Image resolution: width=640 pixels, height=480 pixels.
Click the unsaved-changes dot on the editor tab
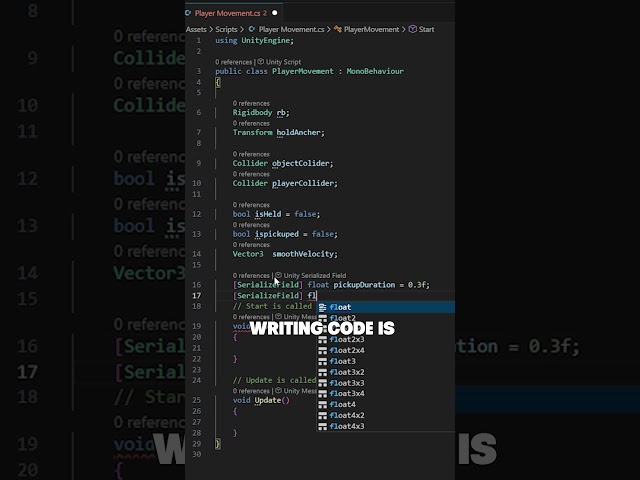click(x=275, y=13)
